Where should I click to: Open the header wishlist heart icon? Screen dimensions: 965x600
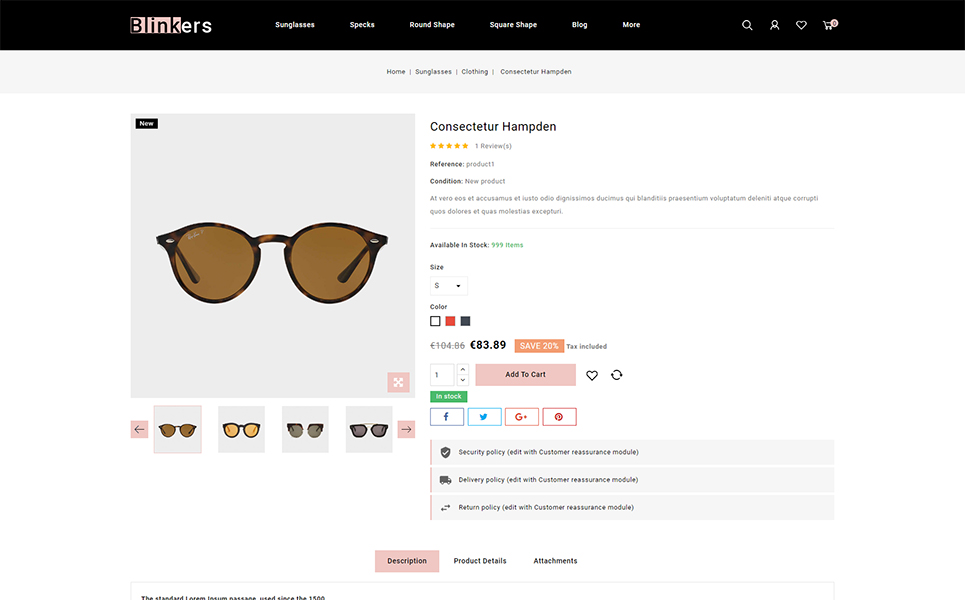point(801,25)
